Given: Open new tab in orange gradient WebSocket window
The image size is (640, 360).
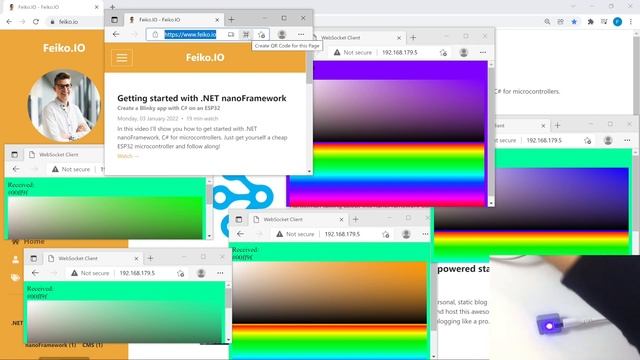Looking at the screenshot, I should (x=356, y=220).
